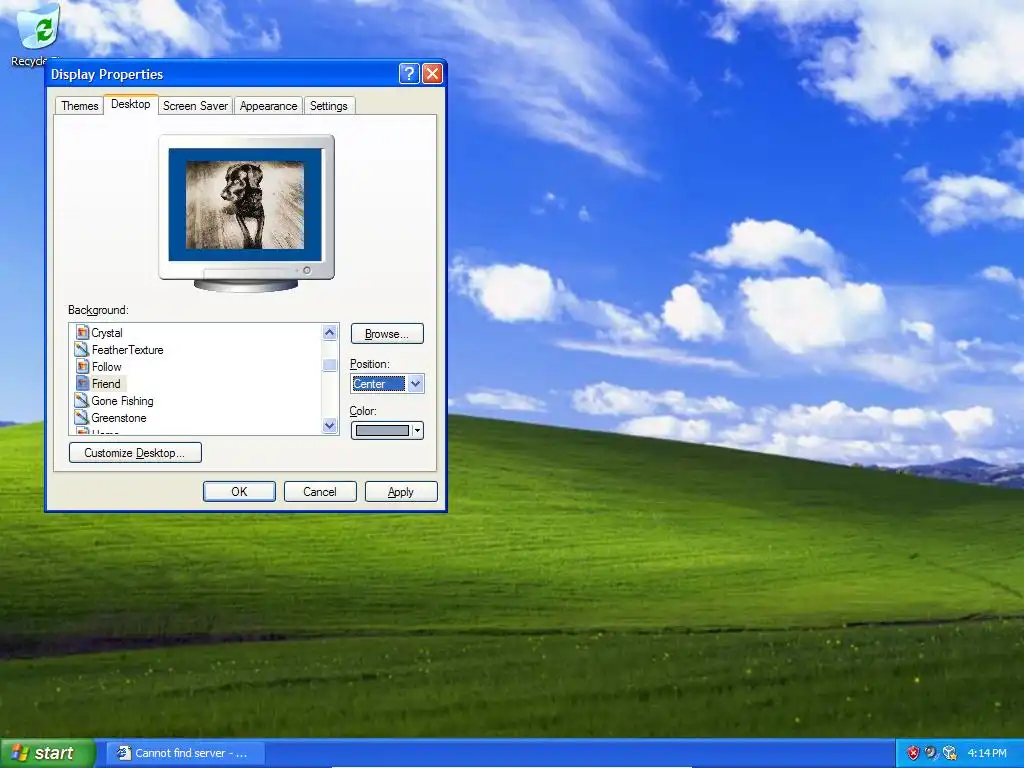
Task: Expand the Position dropdown arrow
Action: [x=415, y=384]
